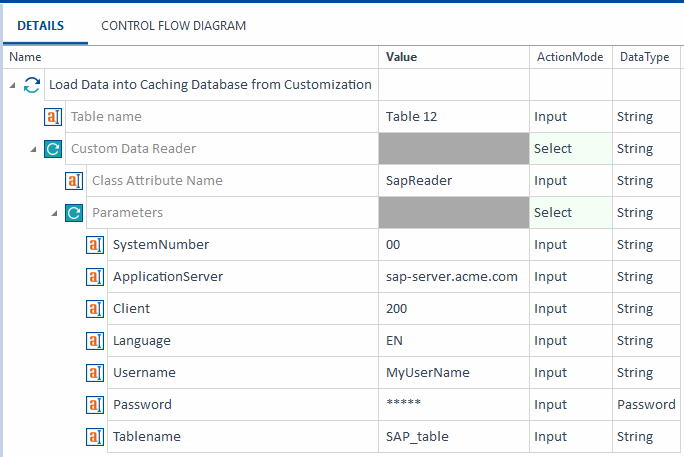Click the attribute icon beside SystemNumber
The image size is (684, 457).
click(95, 245)
